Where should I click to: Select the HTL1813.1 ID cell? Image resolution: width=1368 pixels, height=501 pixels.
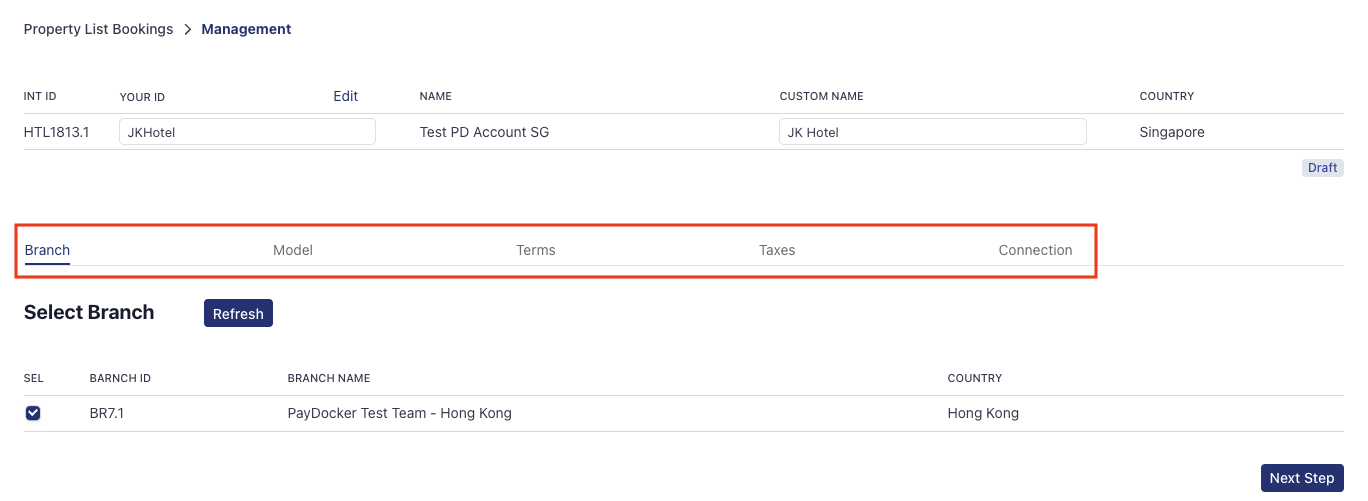(56, 132)
